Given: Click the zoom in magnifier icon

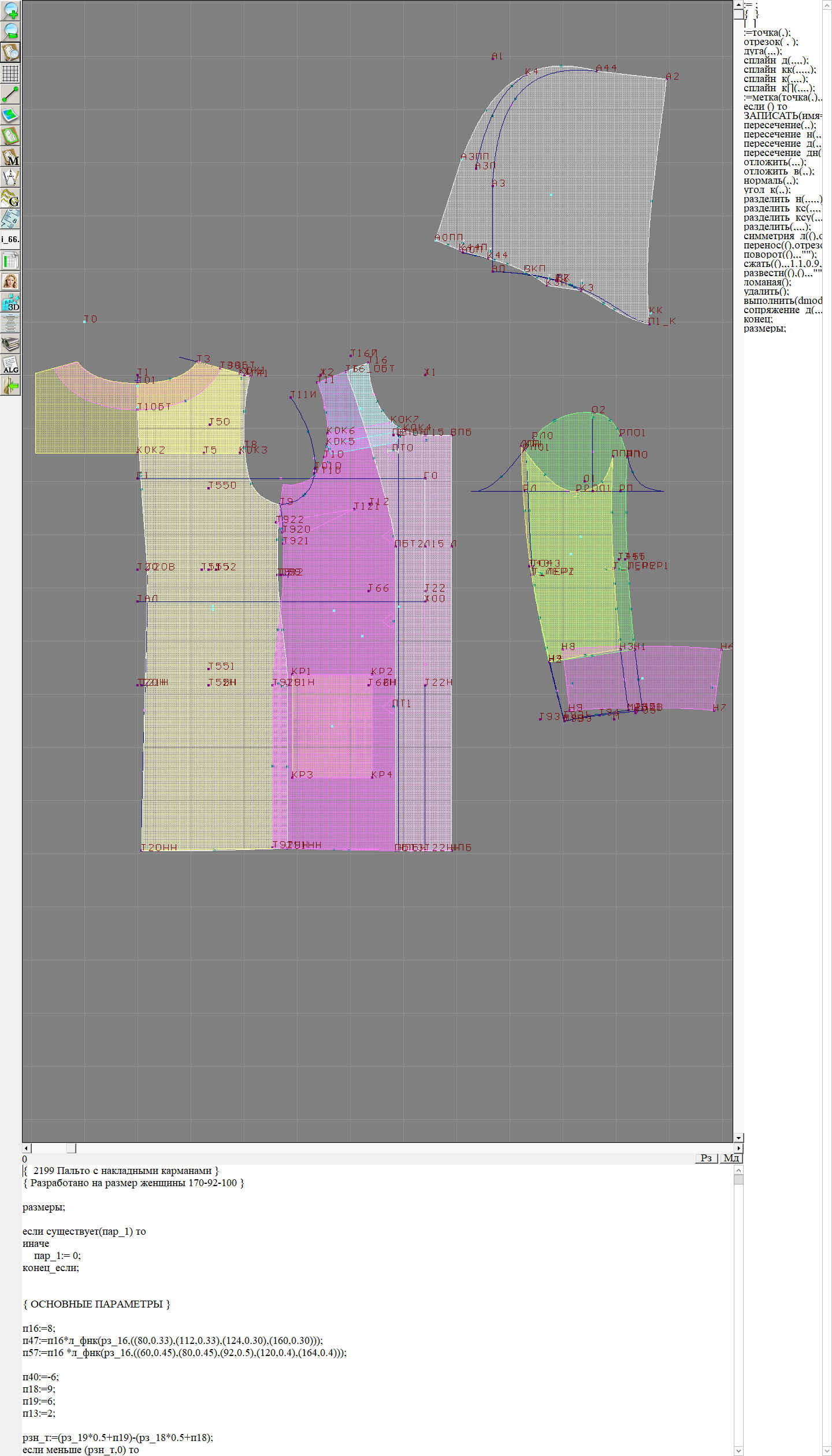Looking at the screenshot, I should [x=10, y=10].
